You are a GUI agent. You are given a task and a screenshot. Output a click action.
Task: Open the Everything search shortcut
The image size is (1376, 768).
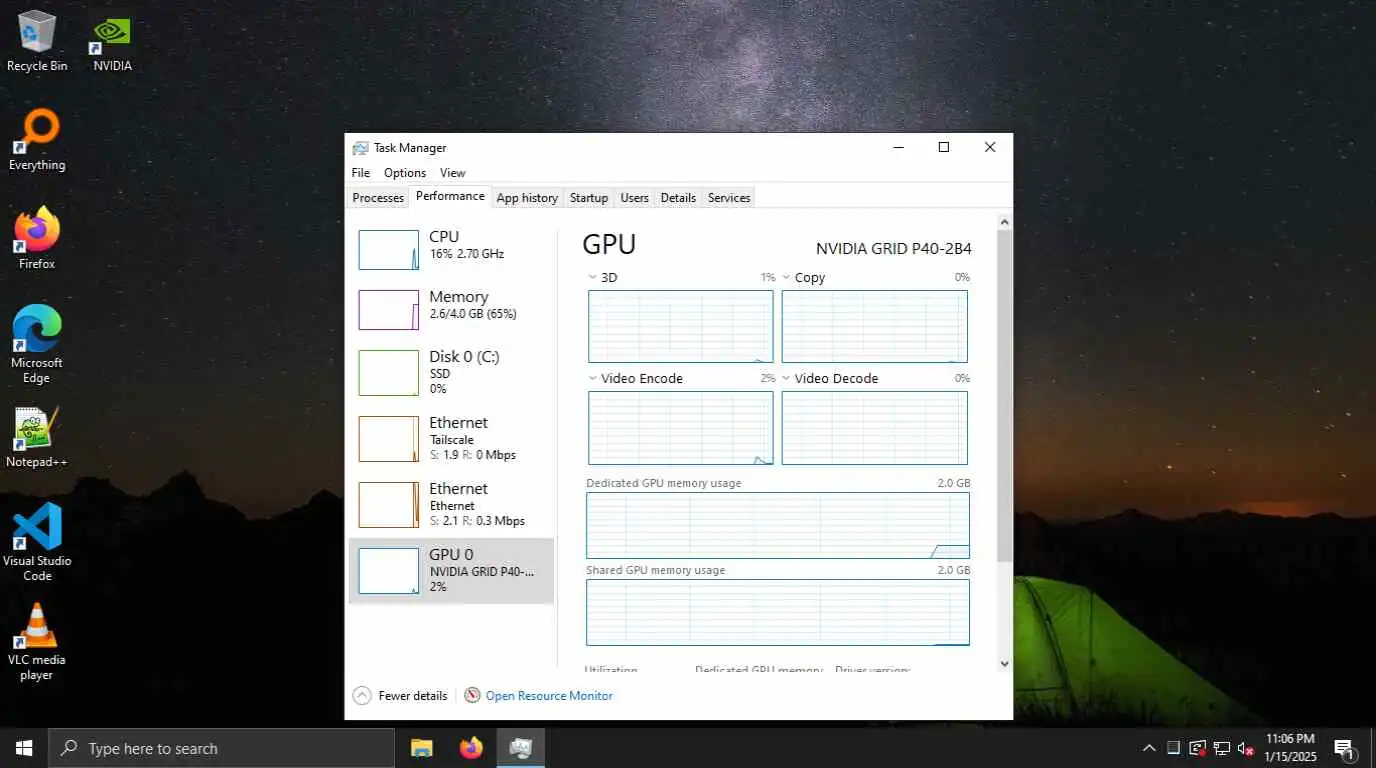coord(37,140)
